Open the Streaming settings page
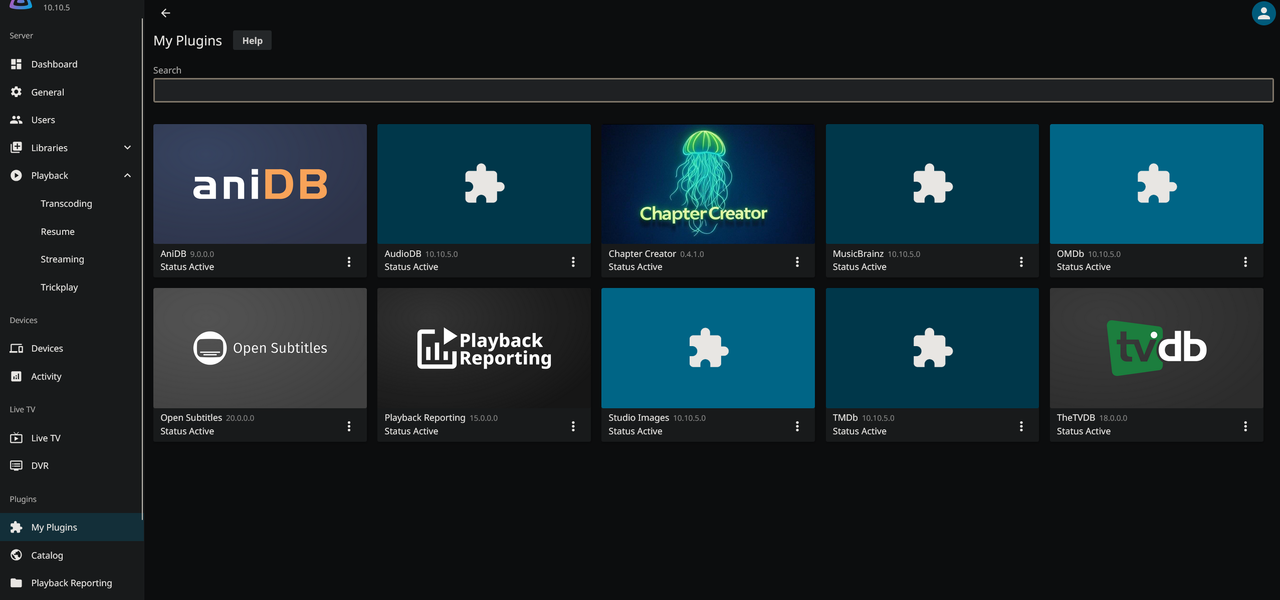The height and width of the screenshot is (600, 1280). 62,260
